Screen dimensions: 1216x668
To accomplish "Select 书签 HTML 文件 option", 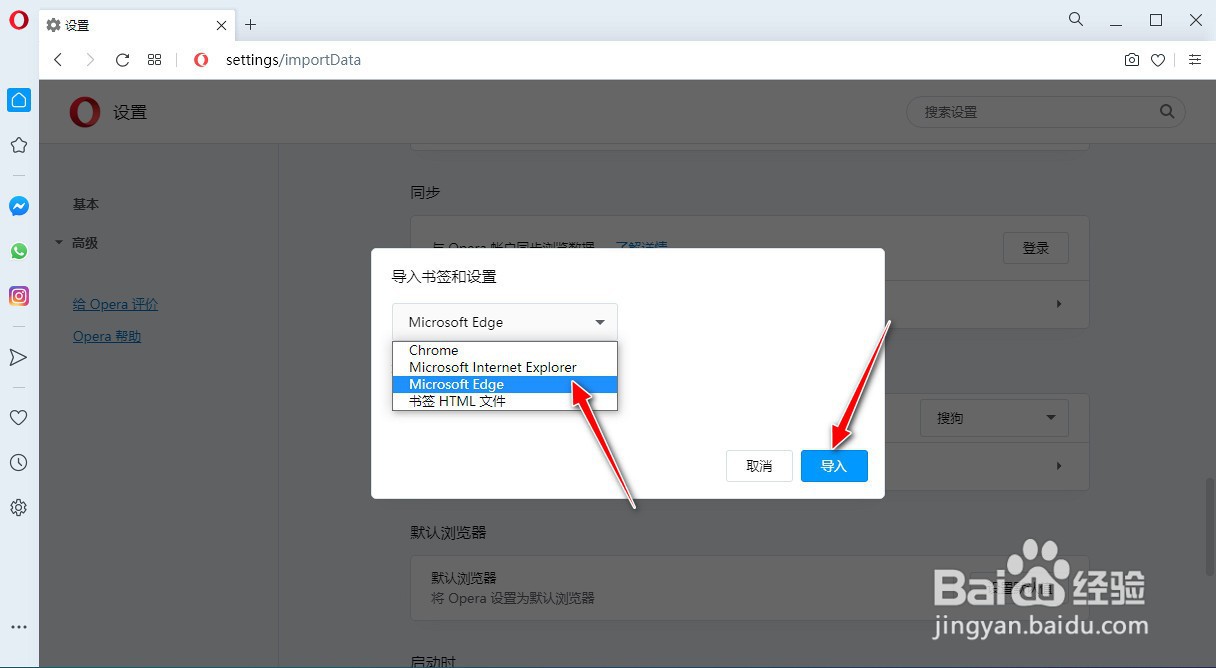I will (505, 401).
